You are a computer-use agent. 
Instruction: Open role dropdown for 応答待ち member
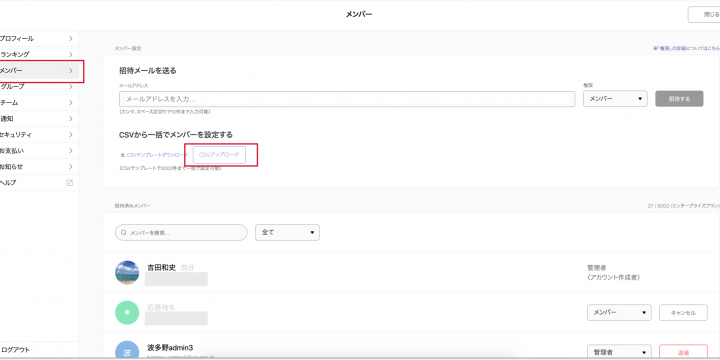point(619,313)
